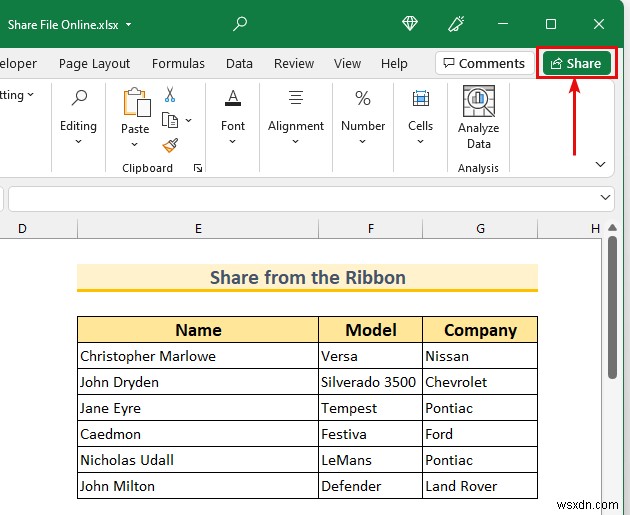Select the cell 'Ford'
This screenshot has height=515, width=630.
480,434
